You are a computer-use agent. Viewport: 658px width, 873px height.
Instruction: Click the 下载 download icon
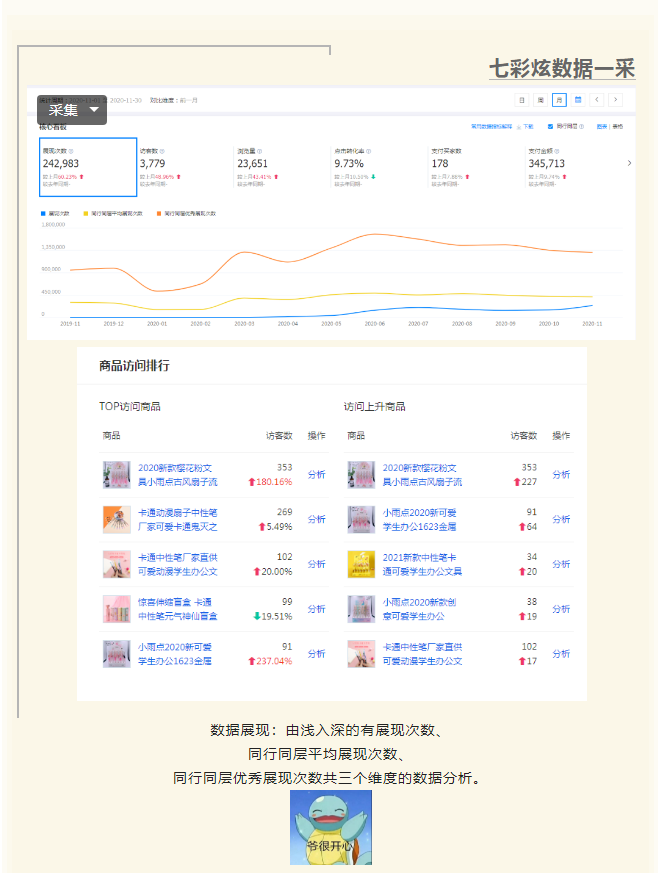(526, 127)
